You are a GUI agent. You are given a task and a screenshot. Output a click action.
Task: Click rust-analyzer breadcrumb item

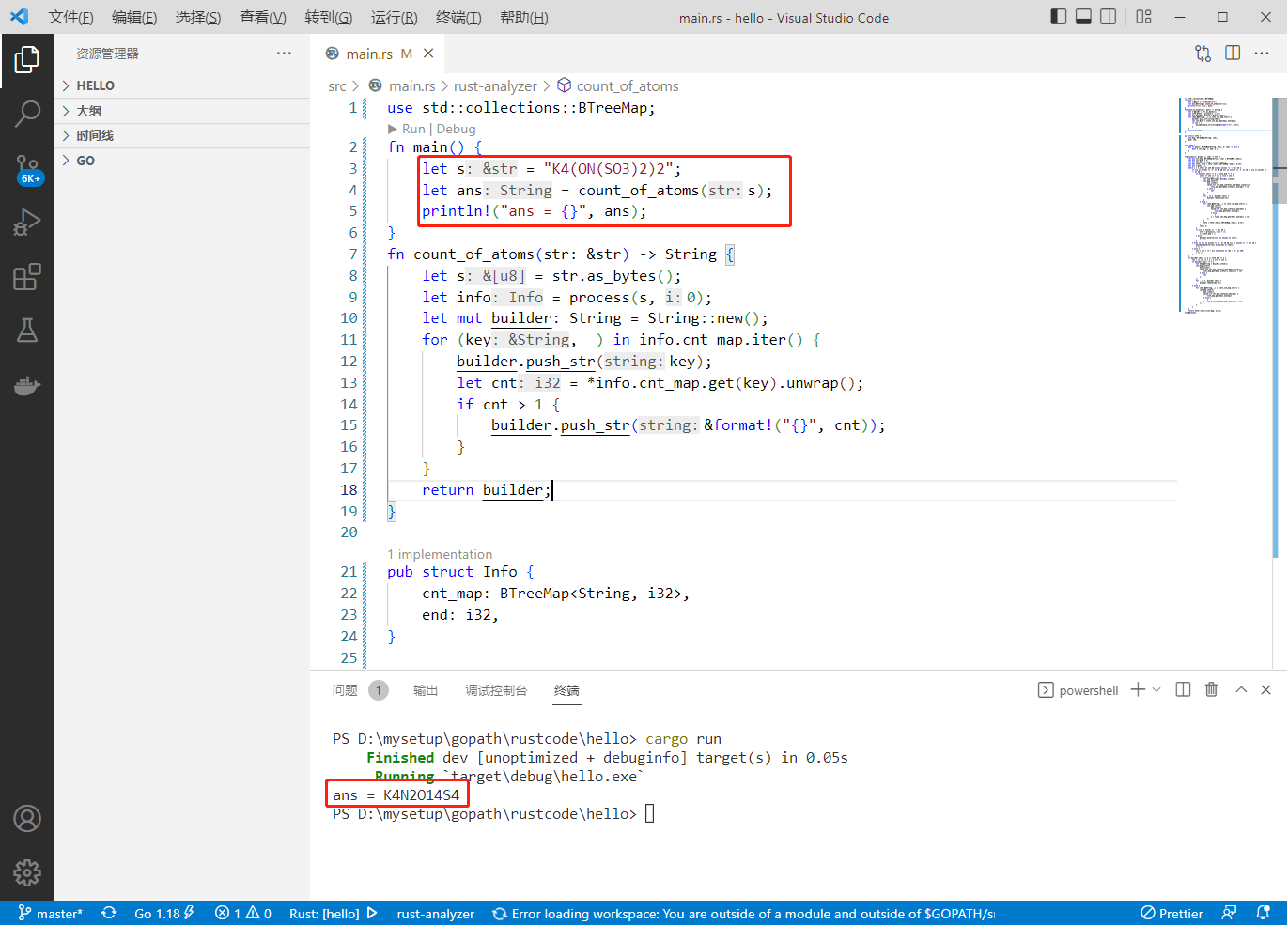click(495, 85)
